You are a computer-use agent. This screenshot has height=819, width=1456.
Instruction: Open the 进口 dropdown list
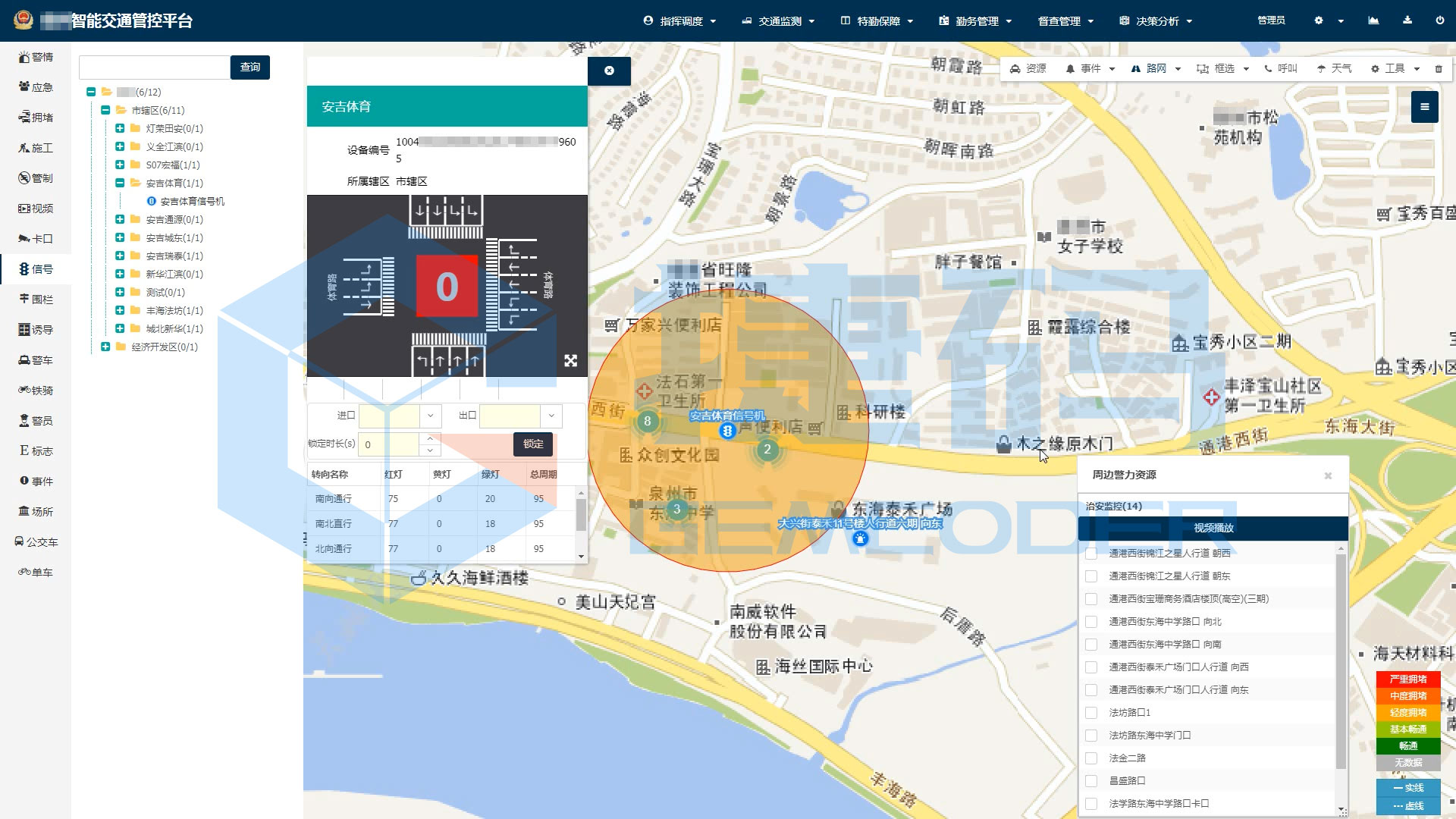[x=430, y=416]
